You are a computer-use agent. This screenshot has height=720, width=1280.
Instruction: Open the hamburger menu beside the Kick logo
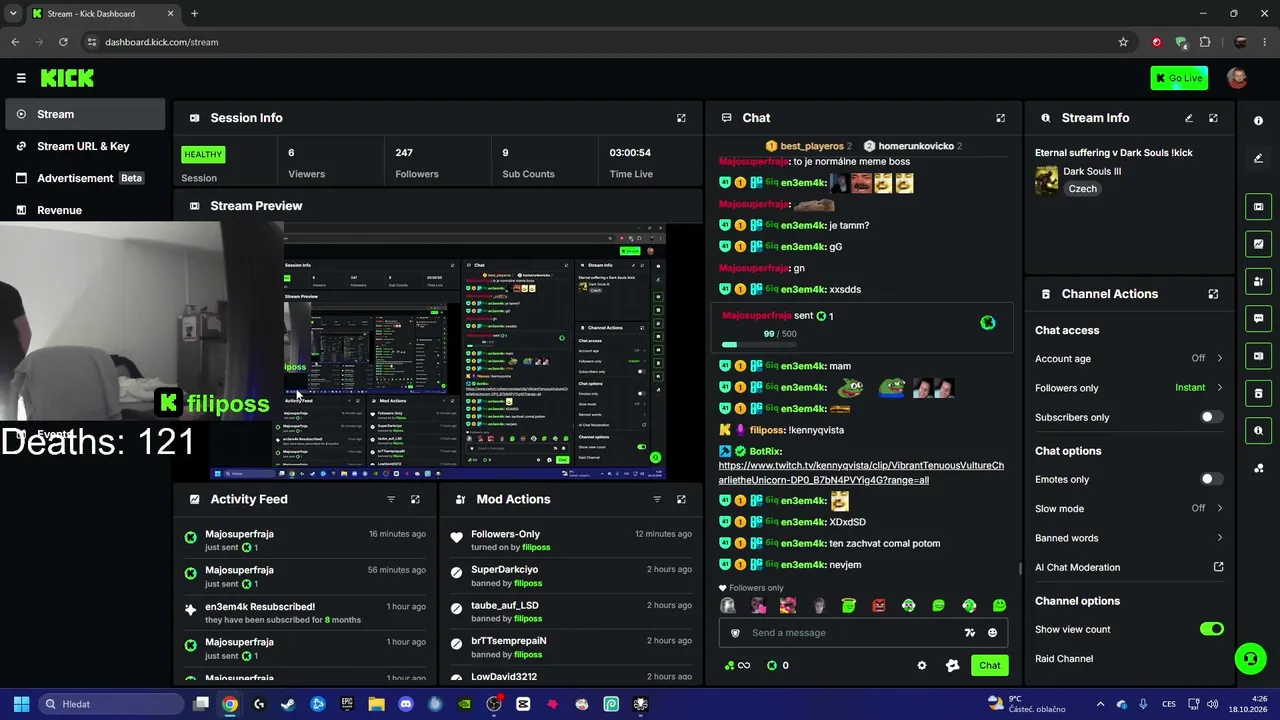21,78
